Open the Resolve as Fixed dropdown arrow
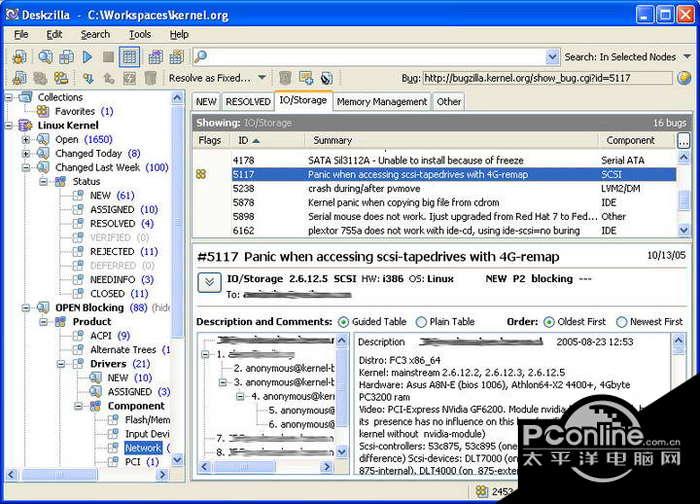Image resolution: width=700 pixels, height=504 pixels. (x=262, y=78)
